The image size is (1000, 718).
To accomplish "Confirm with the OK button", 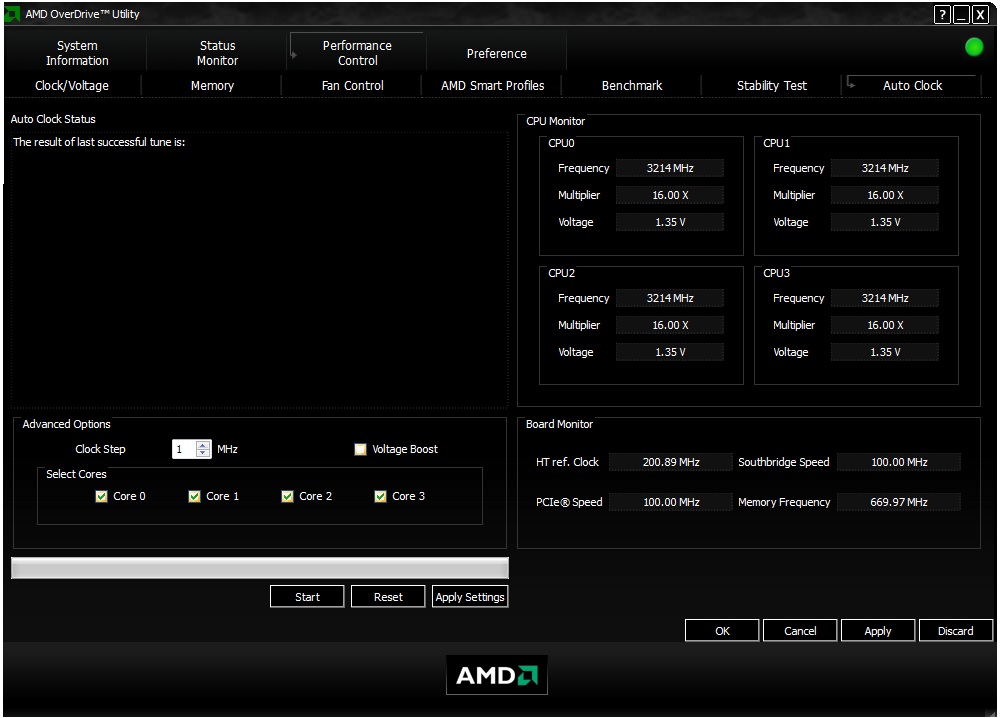I will 722,631.
